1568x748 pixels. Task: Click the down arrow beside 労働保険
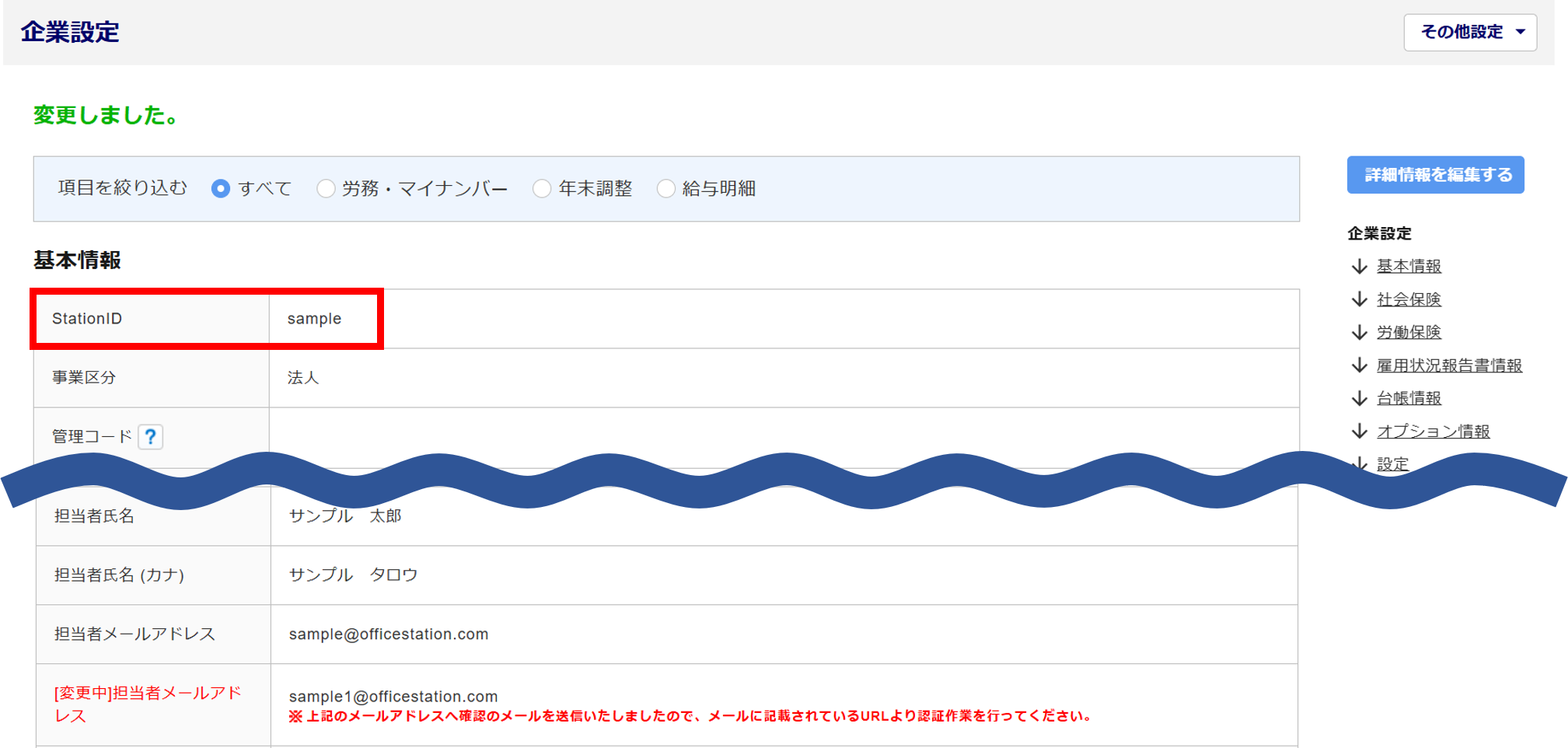tap(1359, 333)
